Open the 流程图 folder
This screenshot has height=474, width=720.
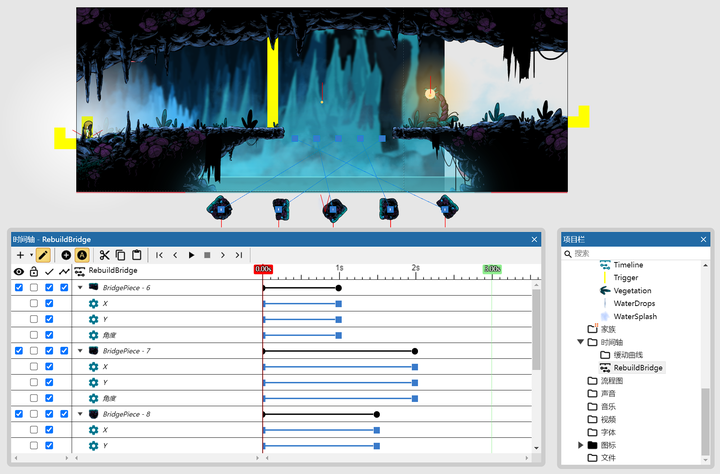click(612, 380)
